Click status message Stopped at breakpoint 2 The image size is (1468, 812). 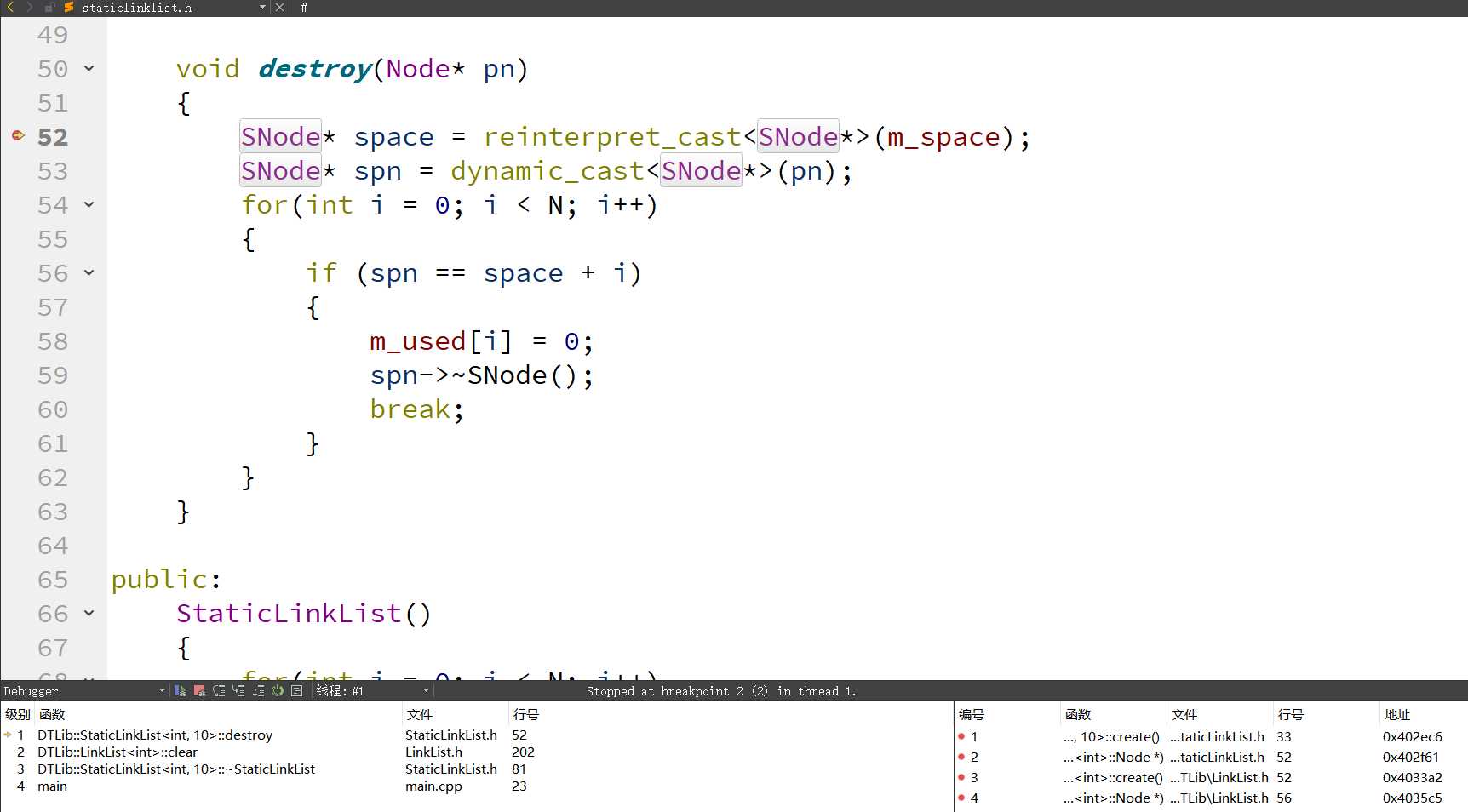[721, 691]
